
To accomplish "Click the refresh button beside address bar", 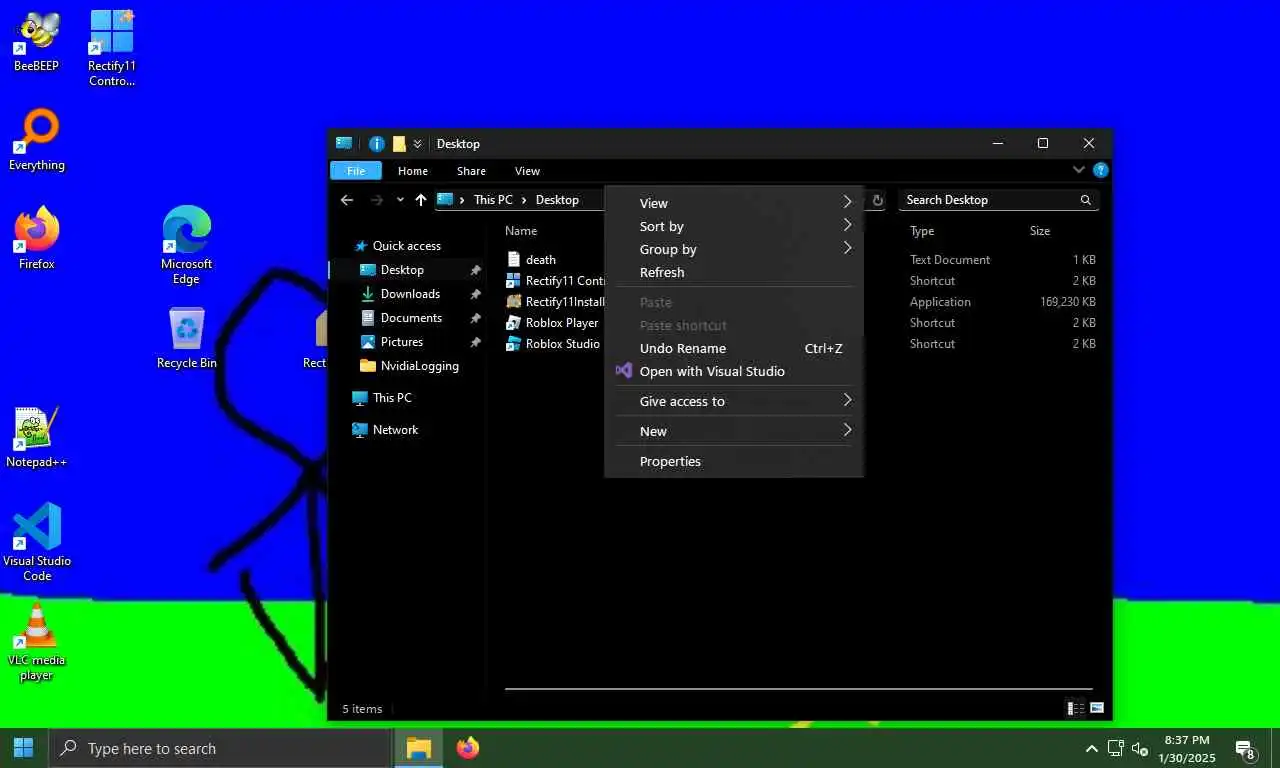I will click(x=878, y=200).
